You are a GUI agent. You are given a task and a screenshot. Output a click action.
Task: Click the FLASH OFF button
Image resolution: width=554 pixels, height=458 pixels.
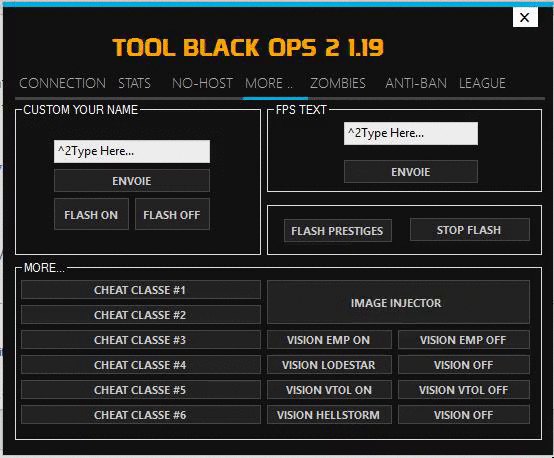pyautogui.click(x=172, y=215)
